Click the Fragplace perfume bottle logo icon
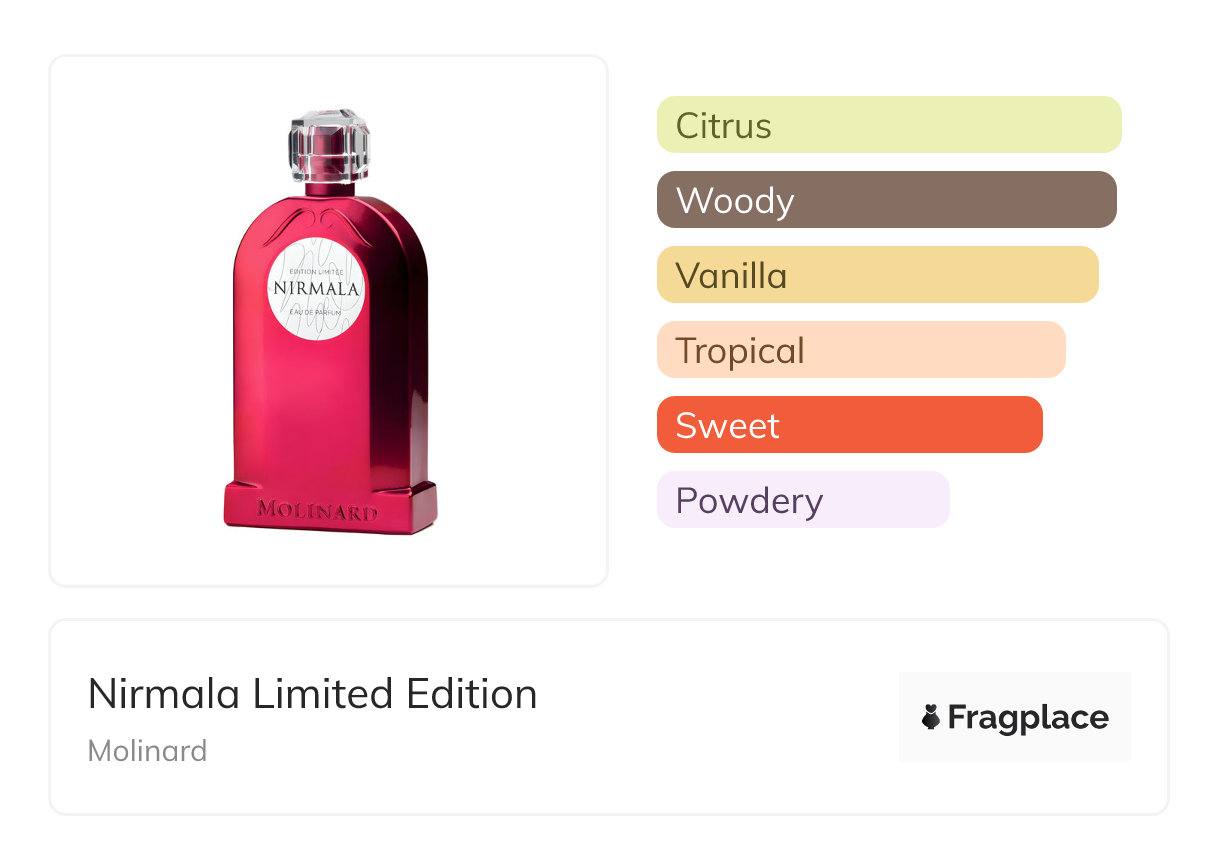1218x864 pixels. (931, 717)
